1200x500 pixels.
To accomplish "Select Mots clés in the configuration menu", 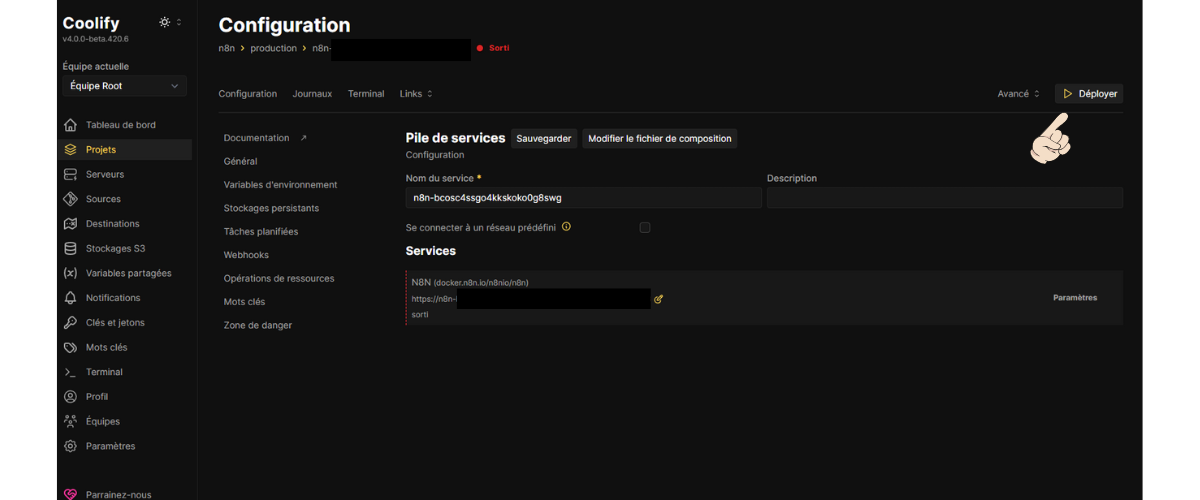I will point(244,302).
